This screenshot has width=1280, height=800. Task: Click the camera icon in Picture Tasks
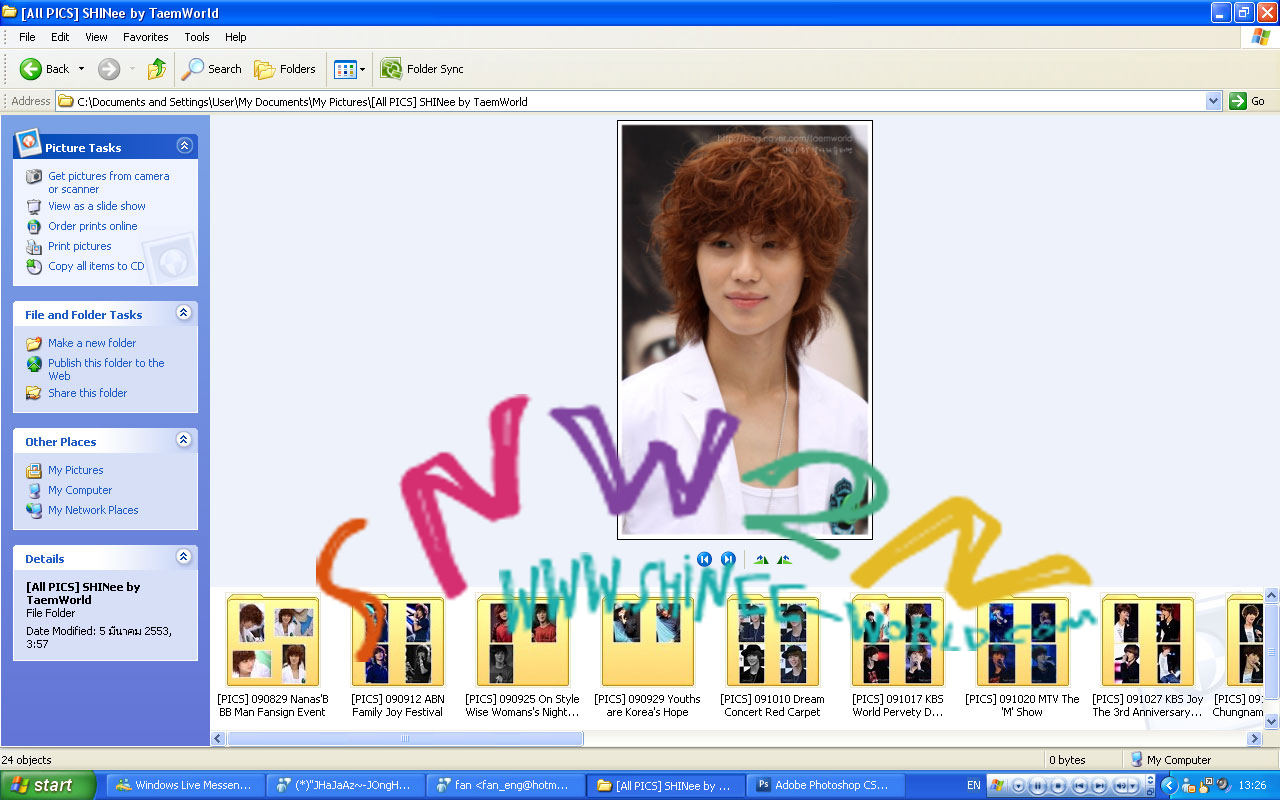point(34,176)
